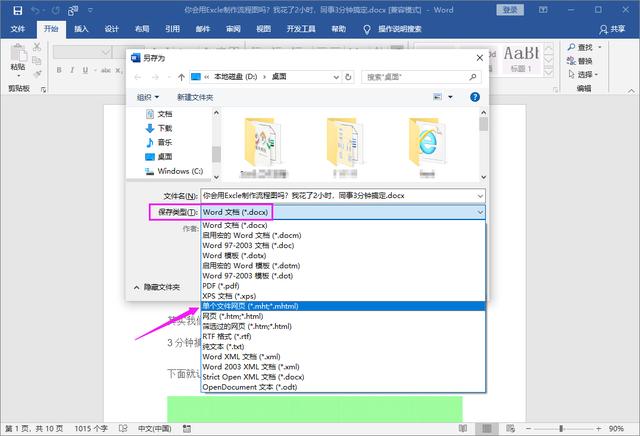This screenshot has width=640, height=436.
Task: Click the file name input field
Action: (x=340, y=196)
